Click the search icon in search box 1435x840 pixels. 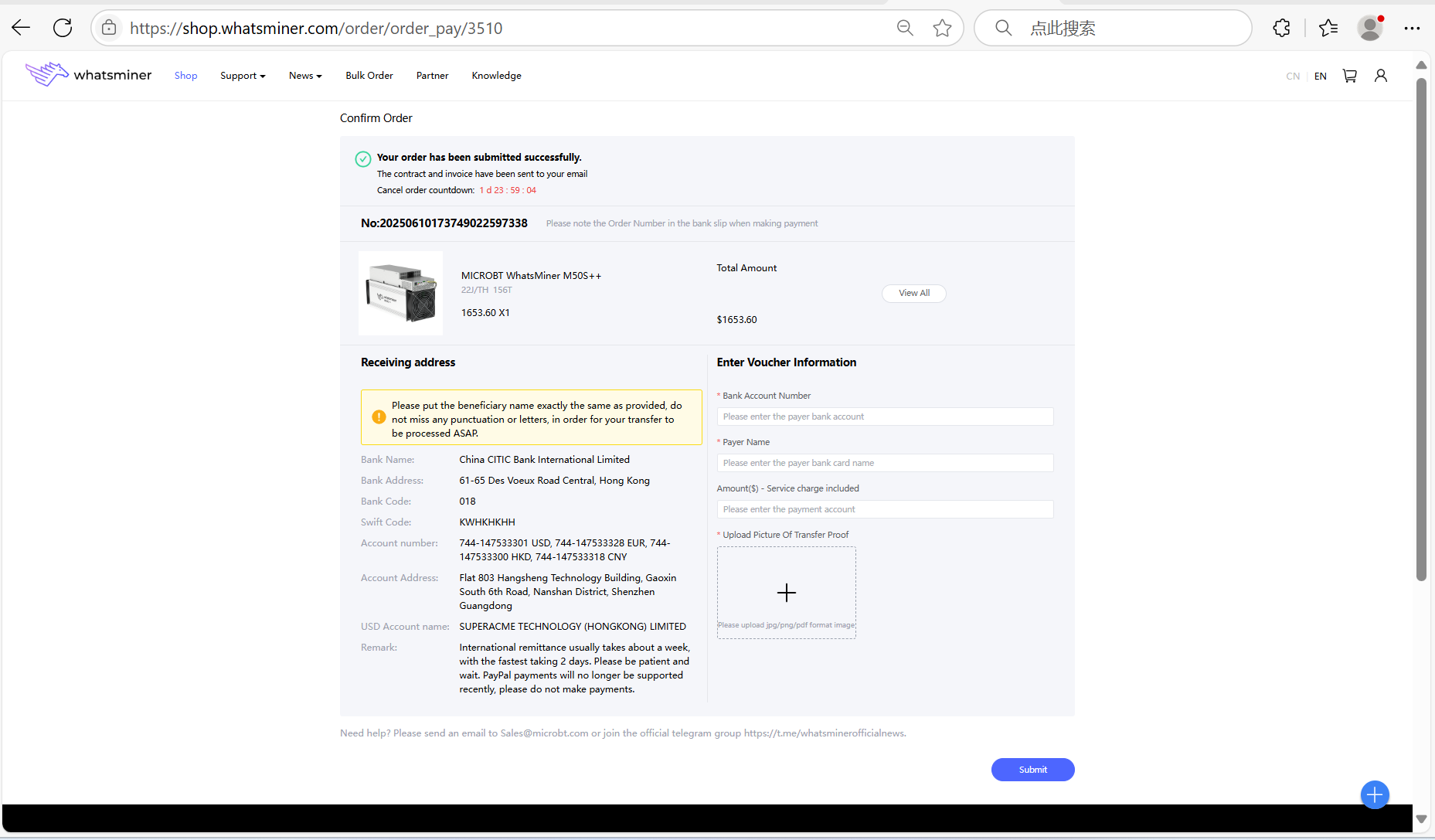pos(1003,28)
